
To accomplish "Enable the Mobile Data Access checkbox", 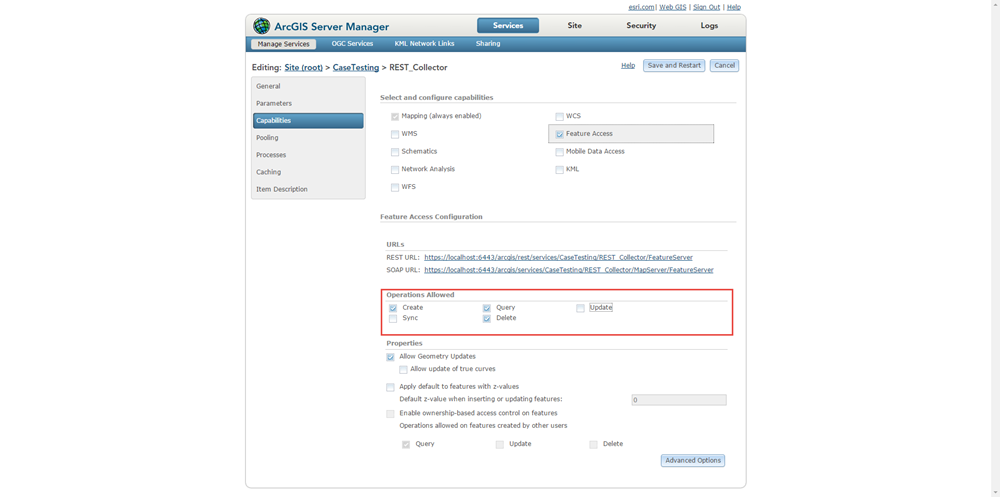I will pyautogui.click(x=559, y=152).
